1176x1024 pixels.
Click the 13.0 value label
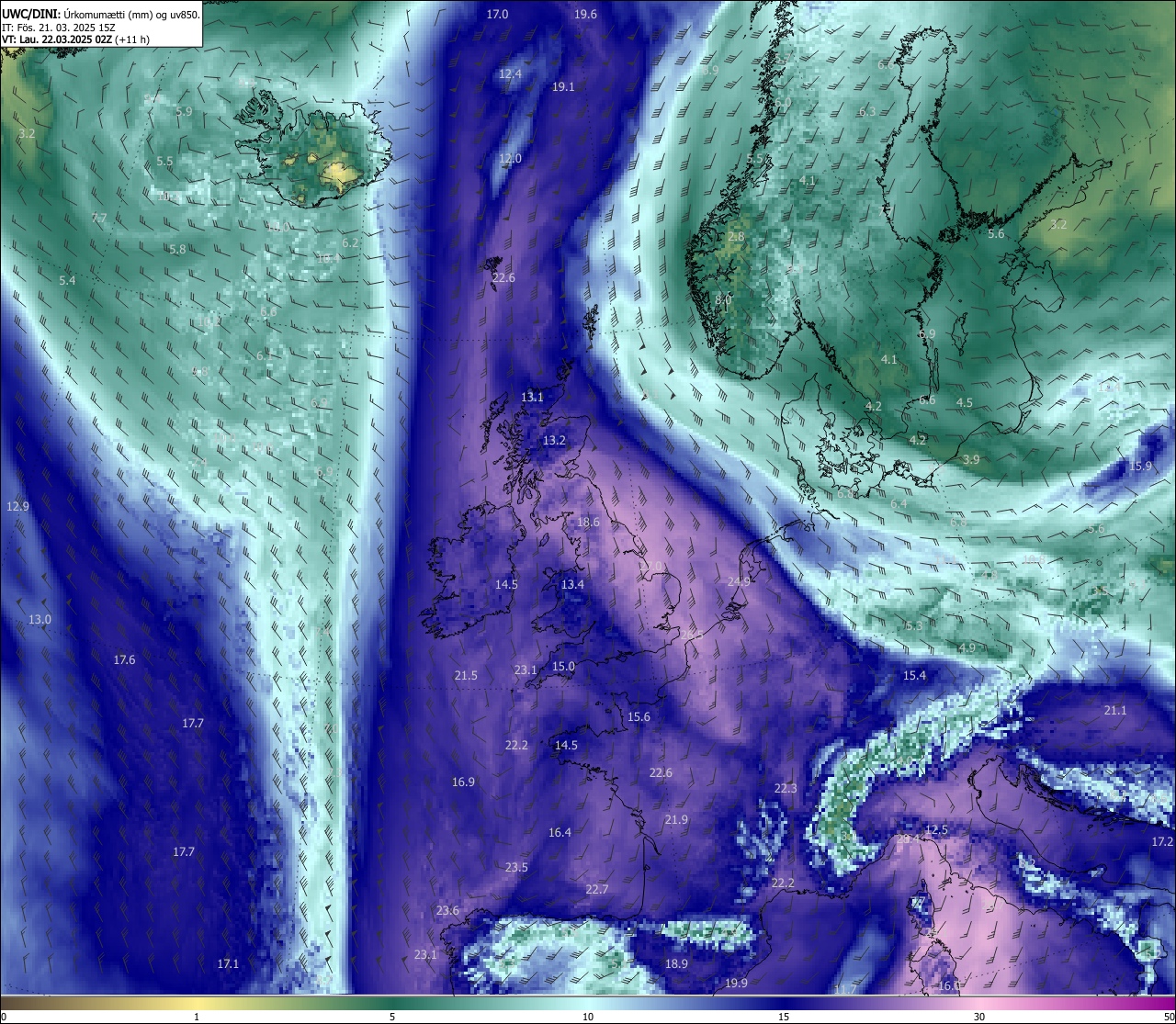click(x=40, y=620)
